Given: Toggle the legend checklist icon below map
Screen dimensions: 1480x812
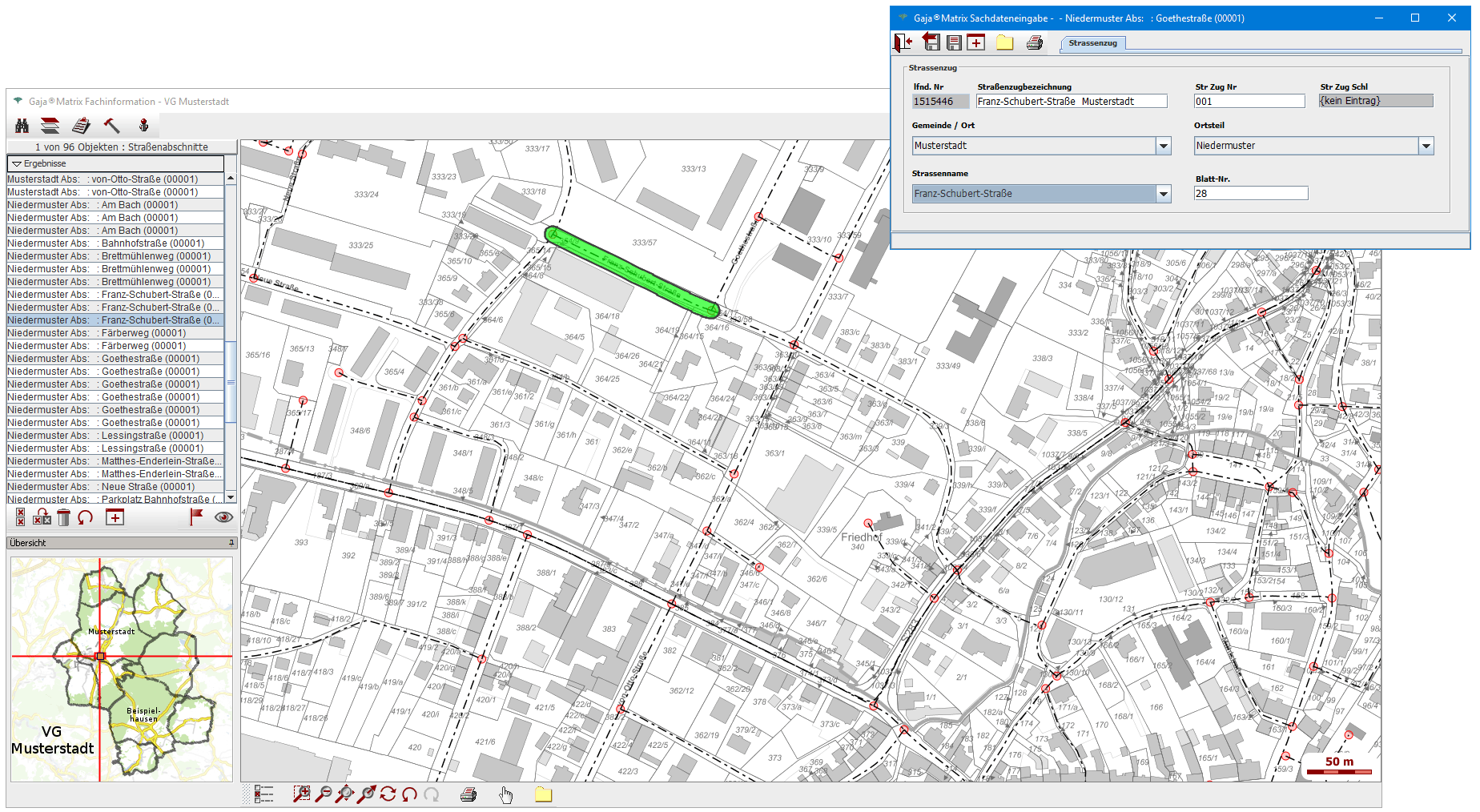Looking at the screenshot, I should (263, 794).
